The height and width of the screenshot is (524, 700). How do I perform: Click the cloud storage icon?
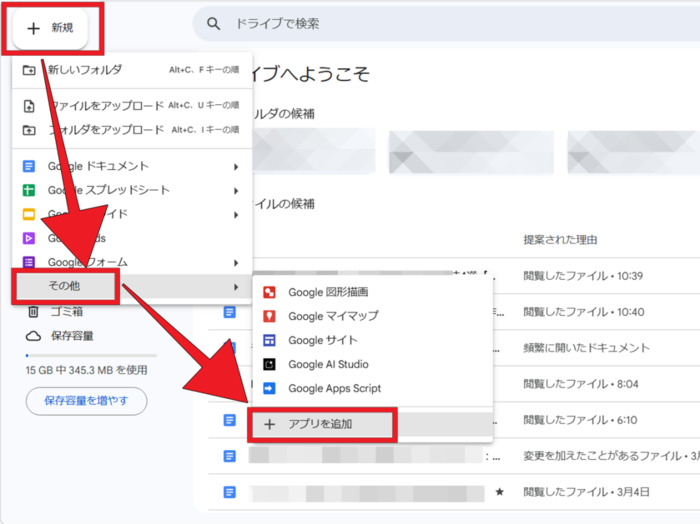(33, 336)
